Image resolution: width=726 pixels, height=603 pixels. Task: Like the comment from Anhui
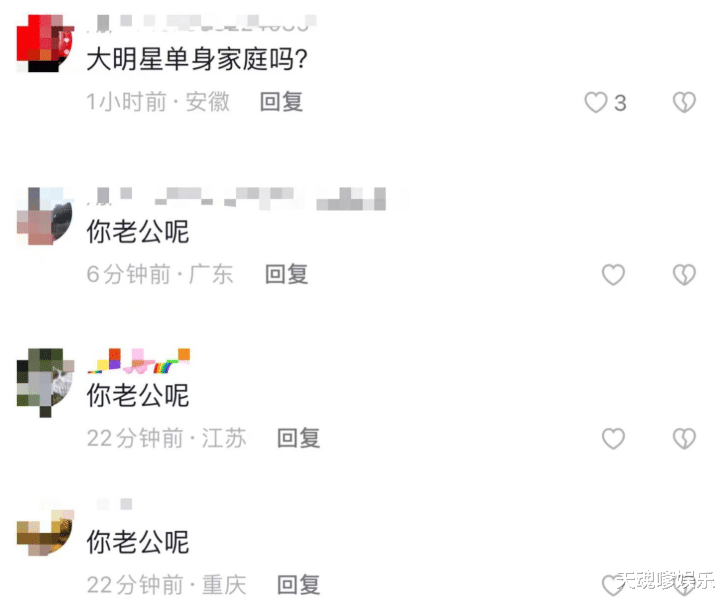coord(595,102)
